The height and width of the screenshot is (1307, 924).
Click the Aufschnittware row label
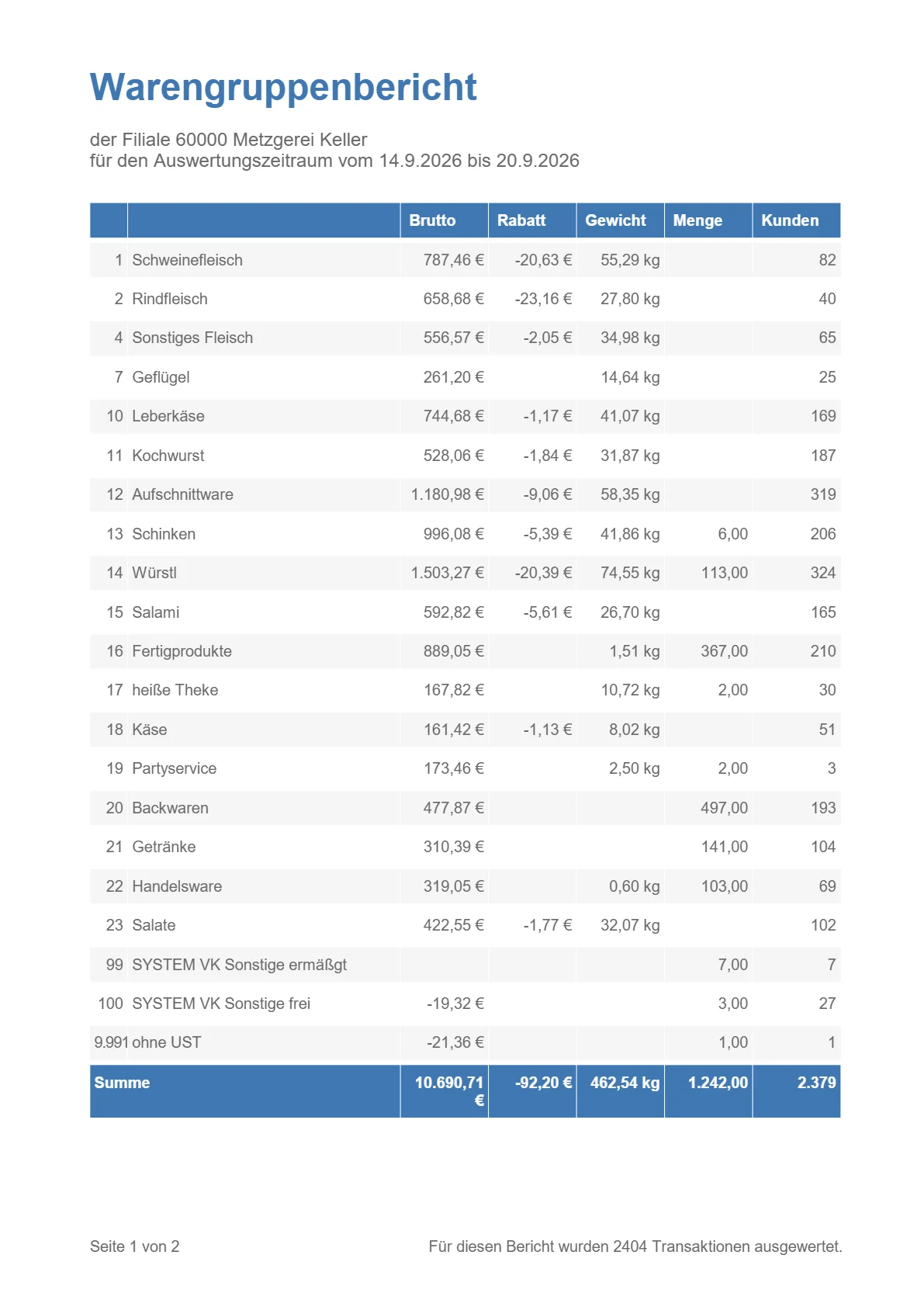[x=182, y=494]
